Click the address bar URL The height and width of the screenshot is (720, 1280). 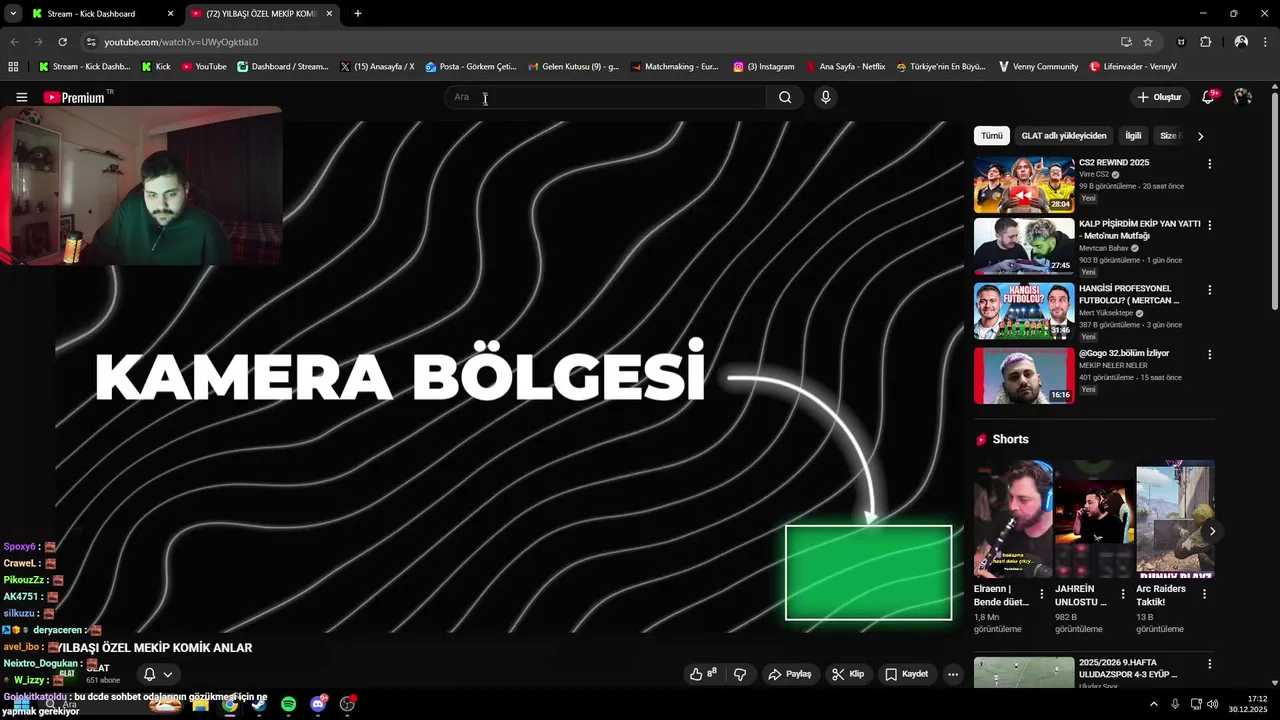point(181,42)
